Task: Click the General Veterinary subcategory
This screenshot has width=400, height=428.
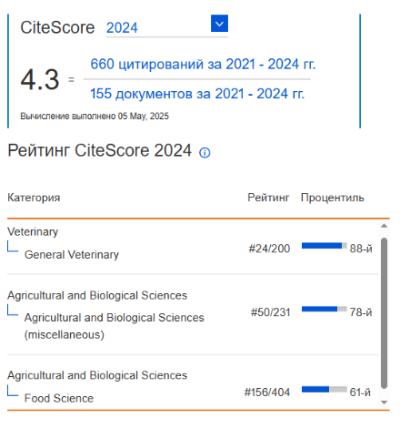Action: coord(72,255)
